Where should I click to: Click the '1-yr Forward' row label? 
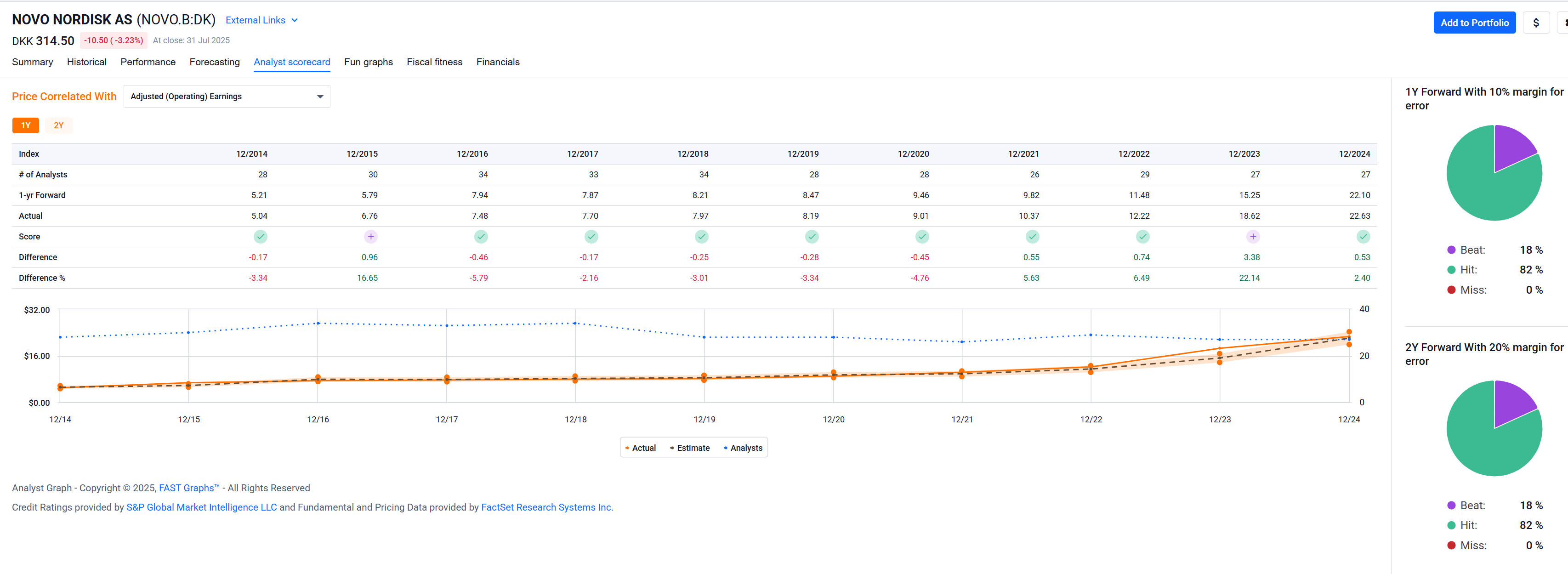pos(42,195)
